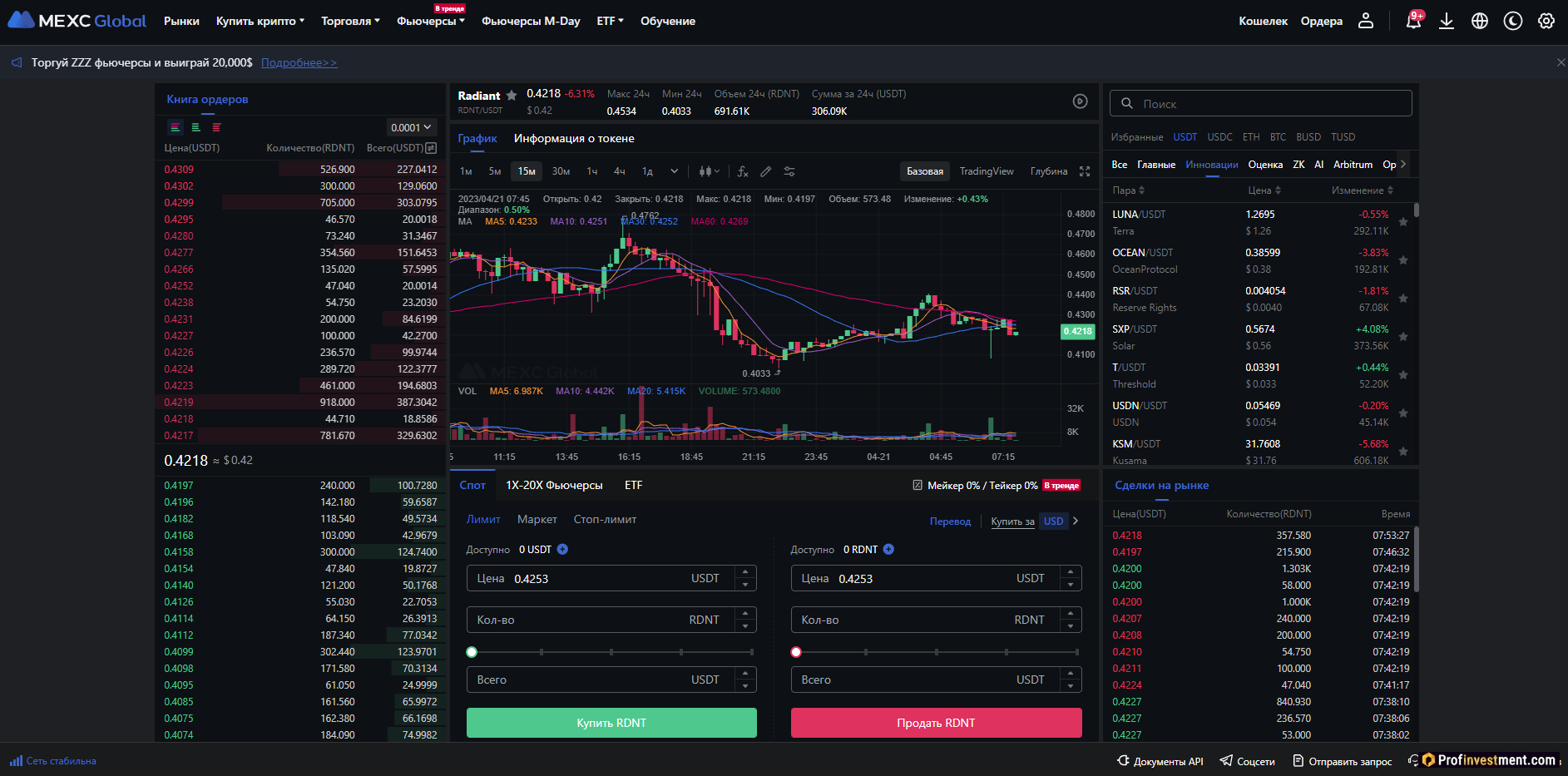Favorite the SXP/USDT pair star
This screenshot has width=1568, height=776.
pos(1403,337)
